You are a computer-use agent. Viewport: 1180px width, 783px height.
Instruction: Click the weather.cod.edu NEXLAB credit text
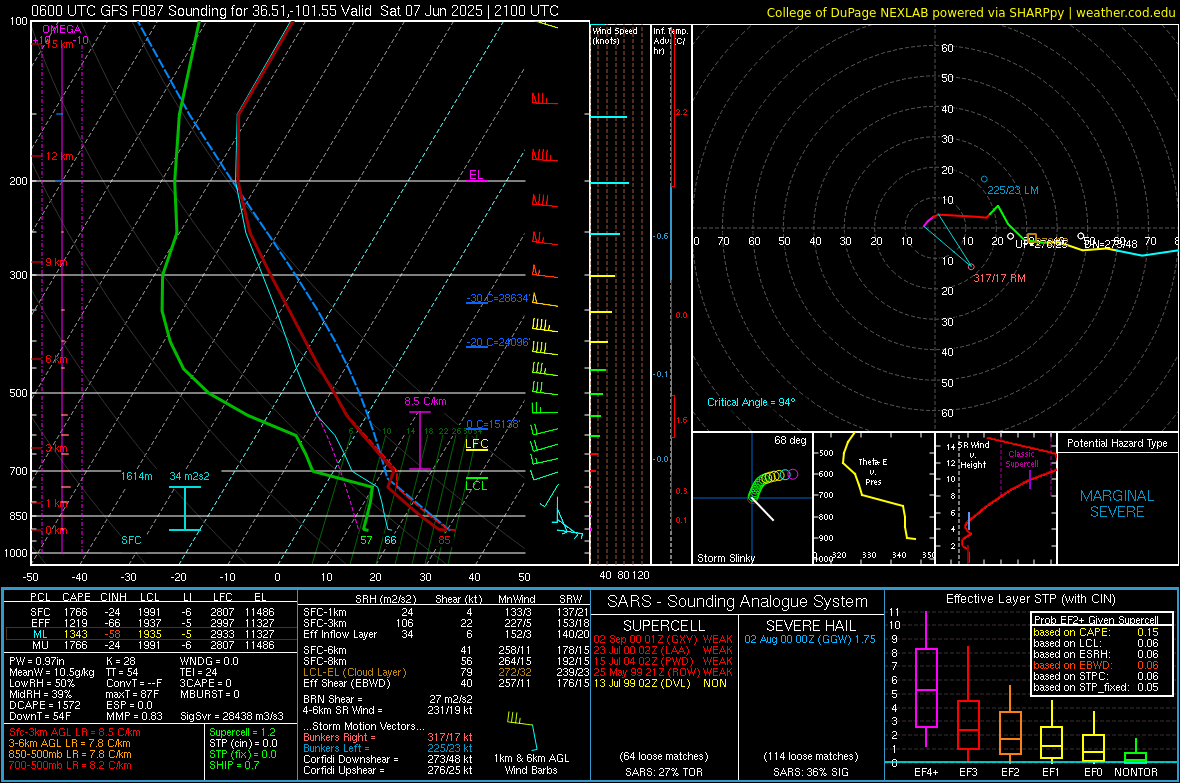(x=971, y=12)
